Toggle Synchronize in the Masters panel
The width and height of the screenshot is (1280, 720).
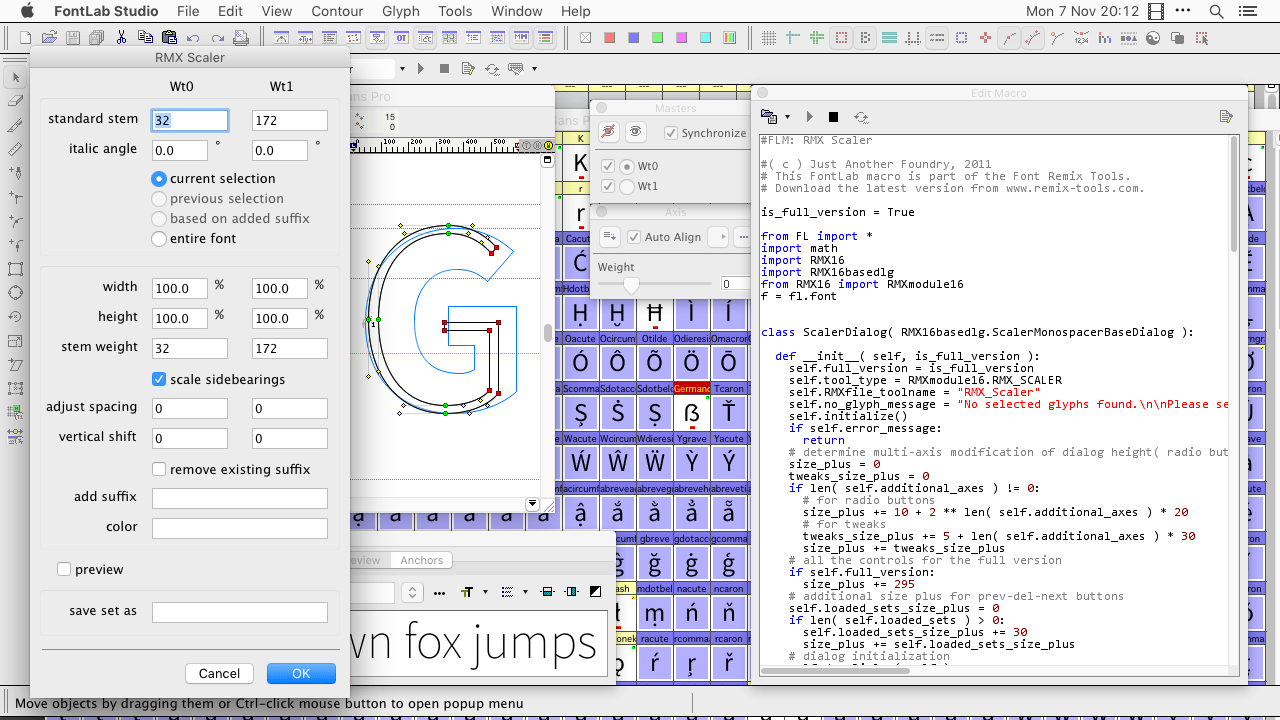tap(669, 131)
